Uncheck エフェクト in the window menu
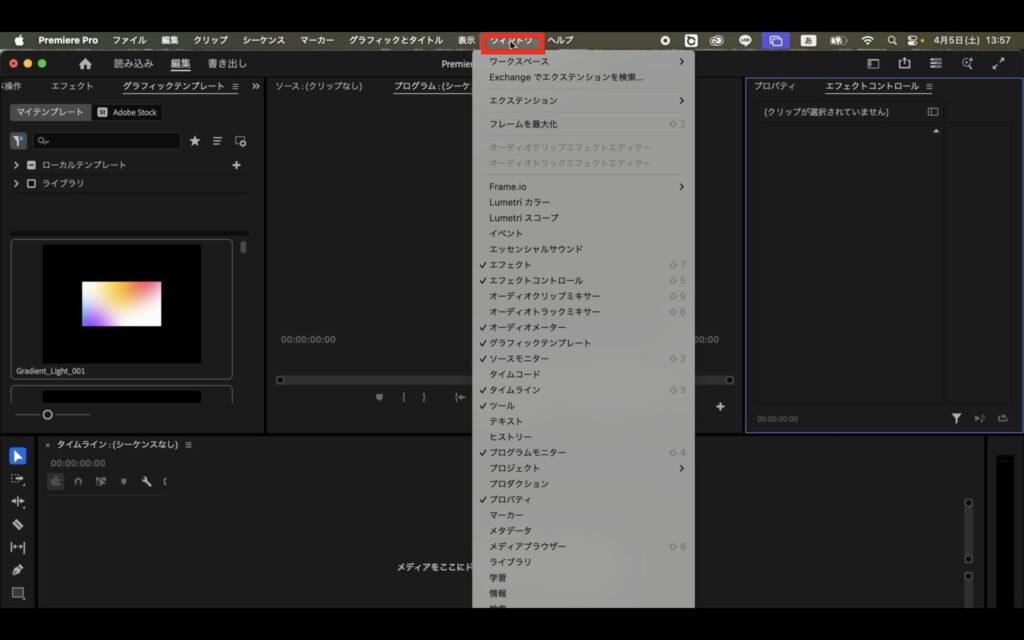The image size is (1024, 640). click(x=584, y=264)
